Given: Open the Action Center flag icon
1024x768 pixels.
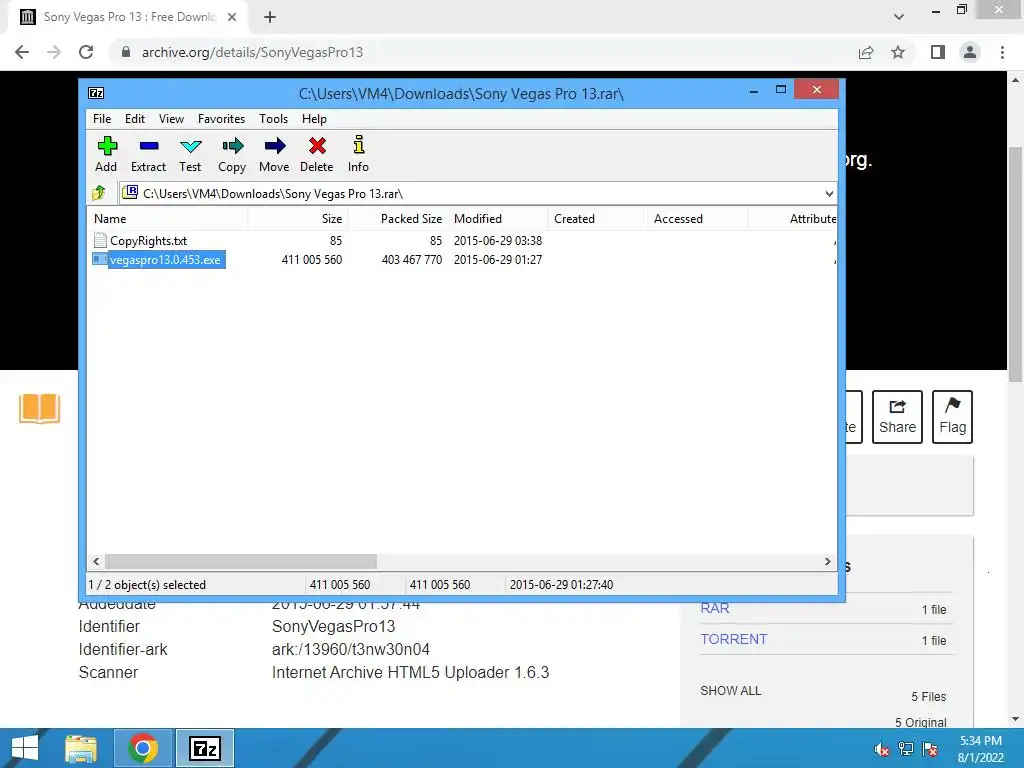Looking at the screenshot, I should (931, 749).
